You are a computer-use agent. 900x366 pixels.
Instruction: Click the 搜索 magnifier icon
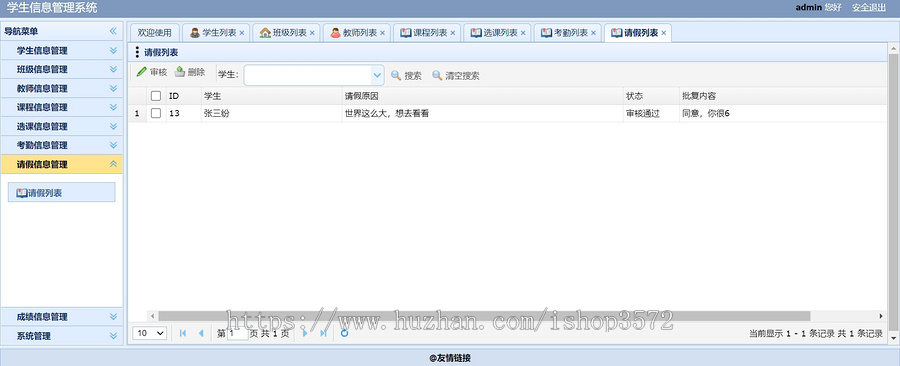396,75
